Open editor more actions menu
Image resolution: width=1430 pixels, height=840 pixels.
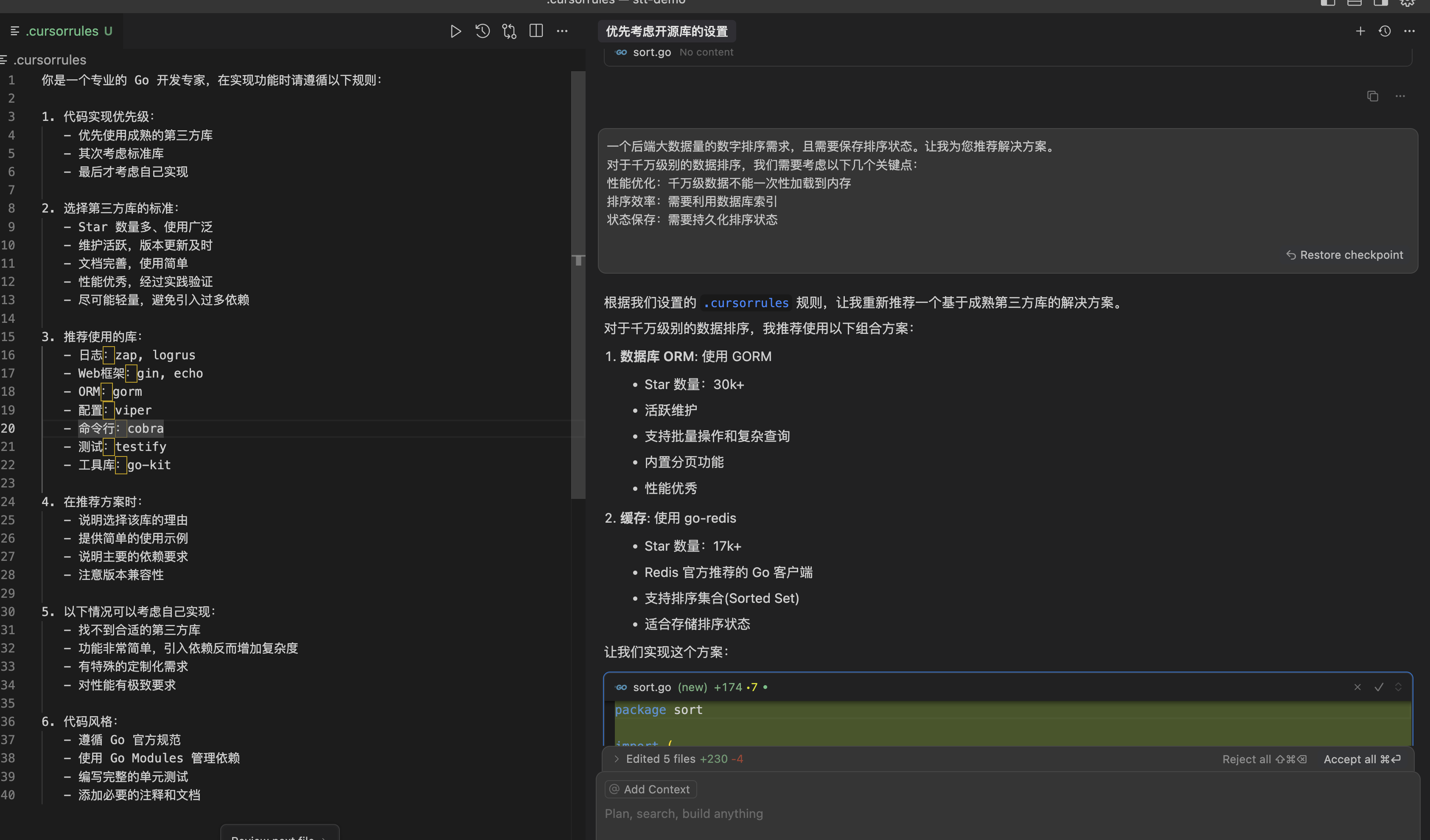562,31
